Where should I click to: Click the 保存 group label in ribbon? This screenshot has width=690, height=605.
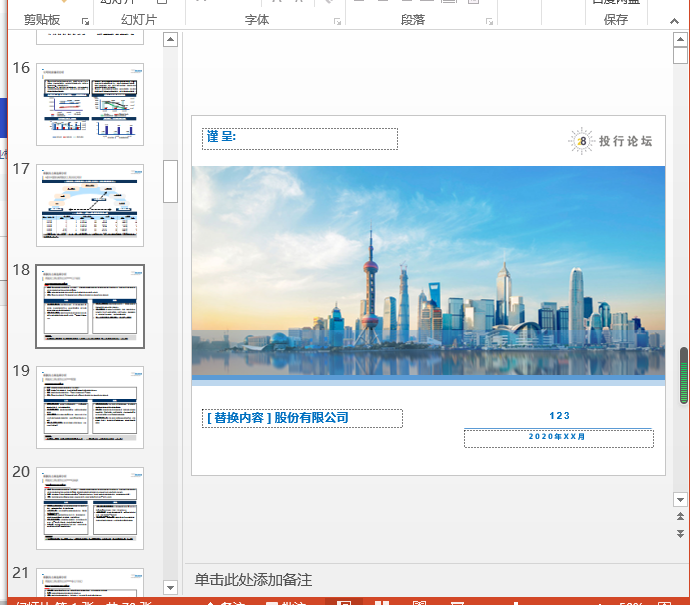tap(616, 20)
